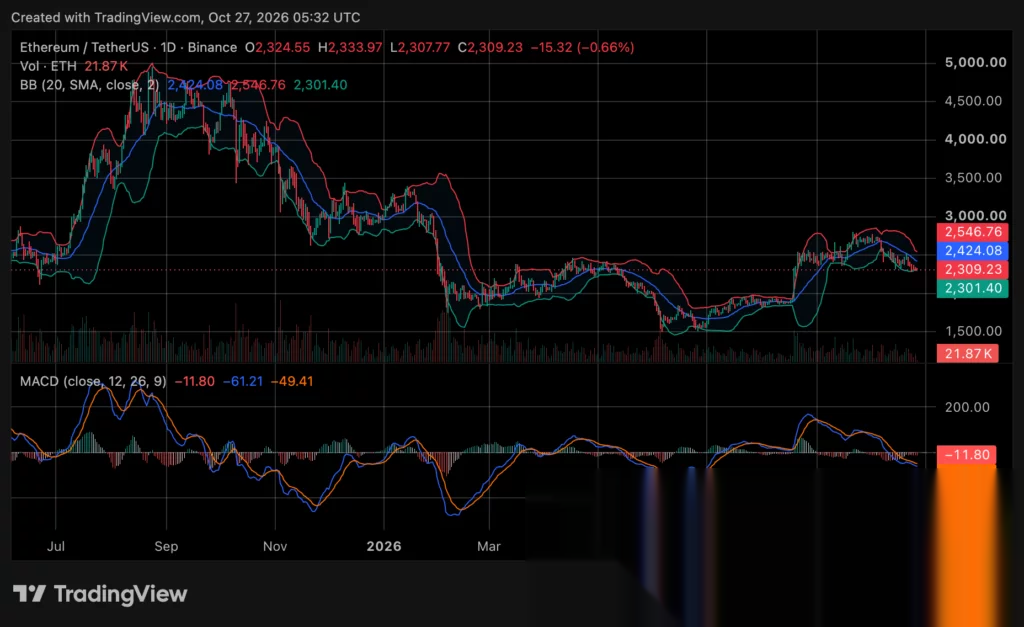Click the 21.87 K value in Vol legend
This screenshot has width=1024, height=627.
pyautogui.click(x=106, y=66)
